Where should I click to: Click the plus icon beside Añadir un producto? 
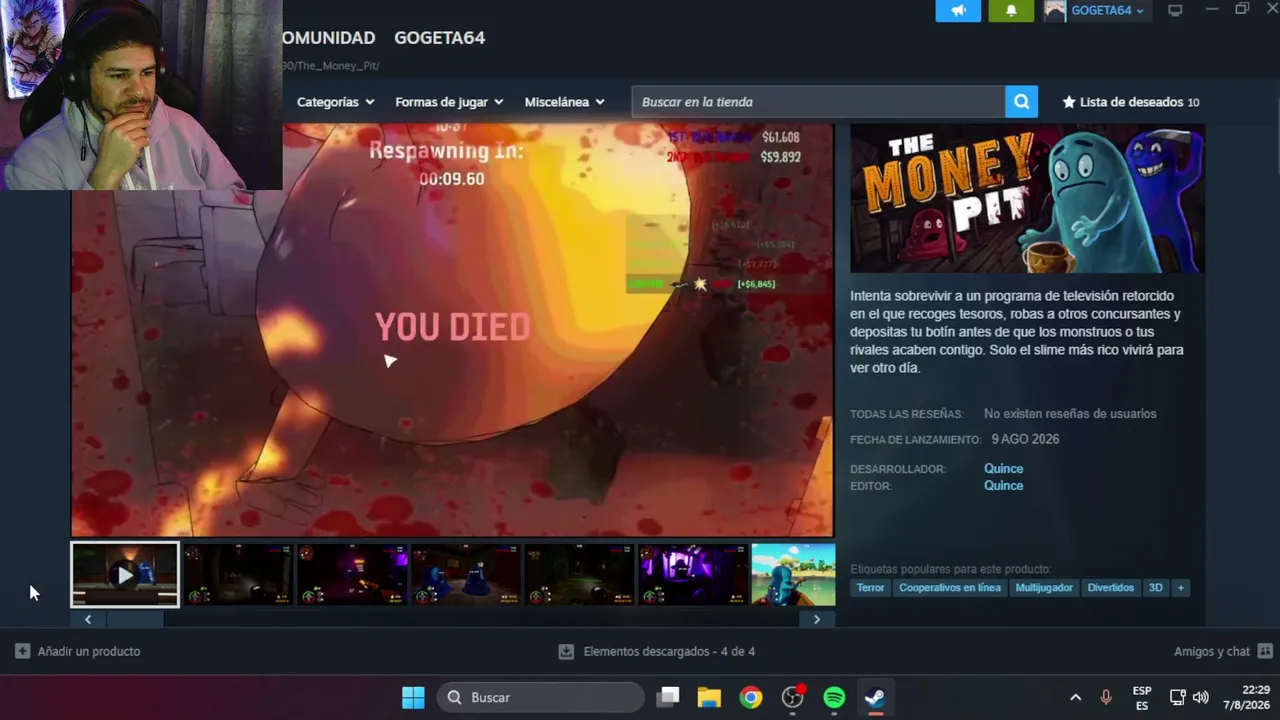pyautogui.click(x=22, y=651)
